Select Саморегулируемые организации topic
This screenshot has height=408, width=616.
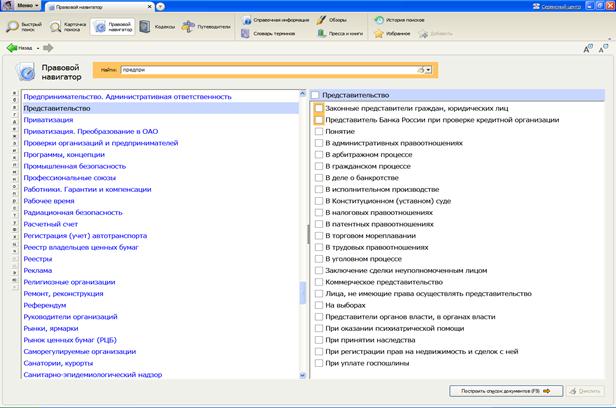click(x=80, y=351)
